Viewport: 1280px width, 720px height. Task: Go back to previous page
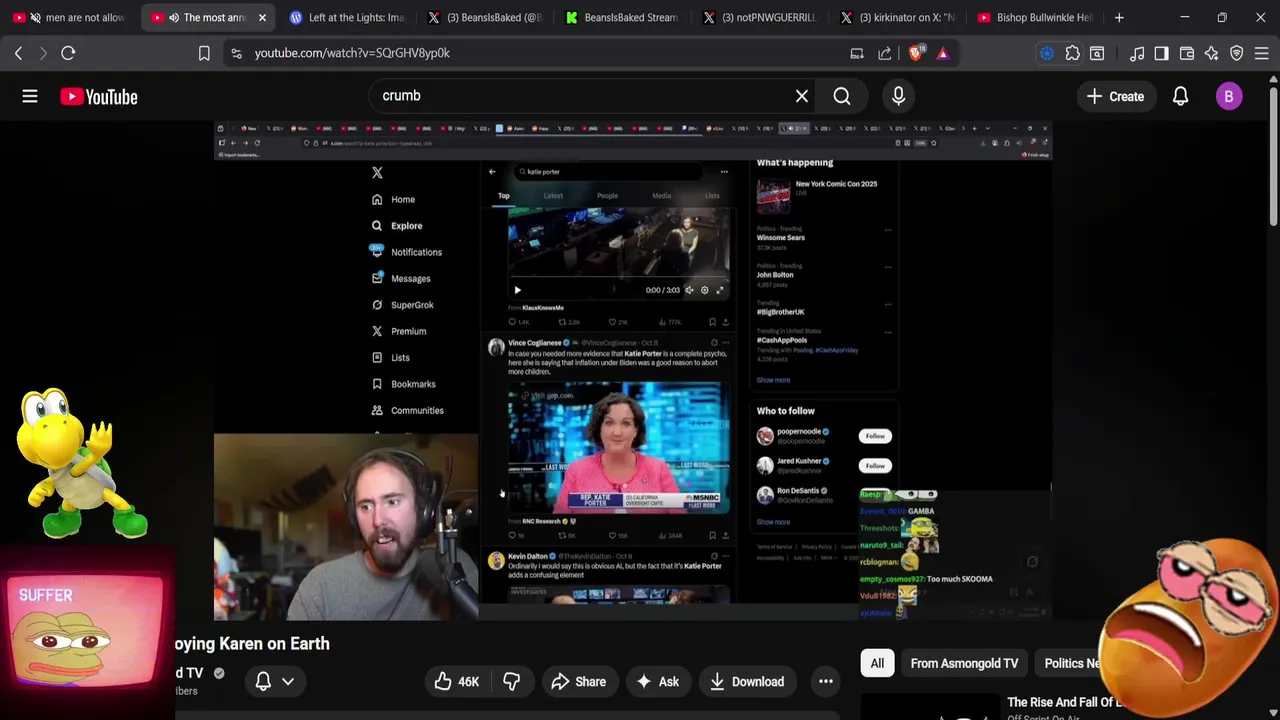tap(18, 53)
